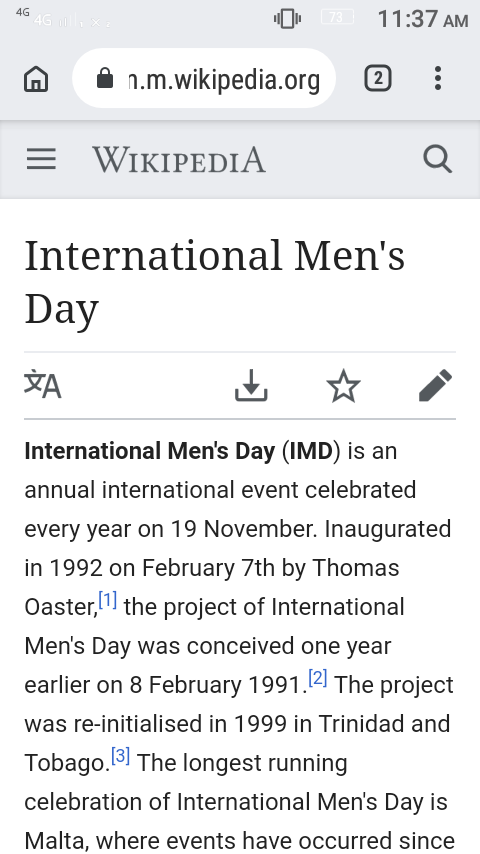Screen dimensions: 480x854
Task: Edit the article with the pencil icon
Action: coord(435,385)
